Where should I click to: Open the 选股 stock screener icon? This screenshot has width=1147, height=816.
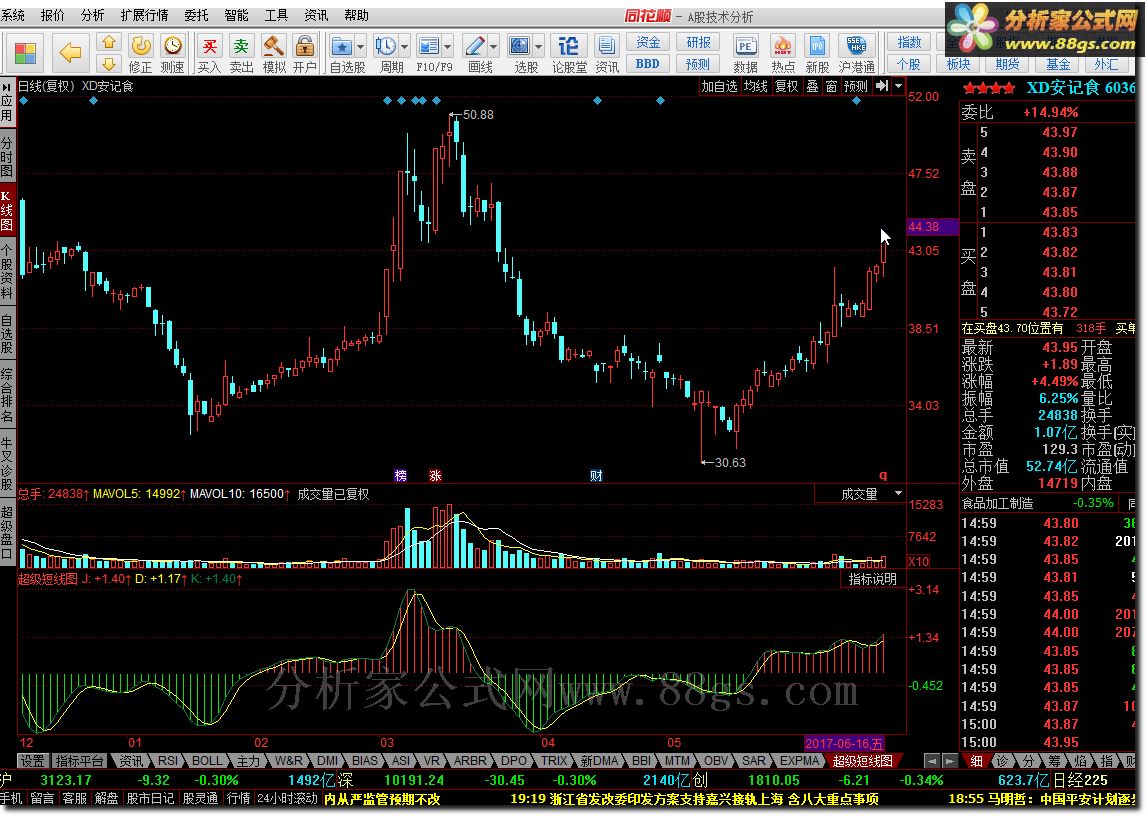(x=519, y=47)
